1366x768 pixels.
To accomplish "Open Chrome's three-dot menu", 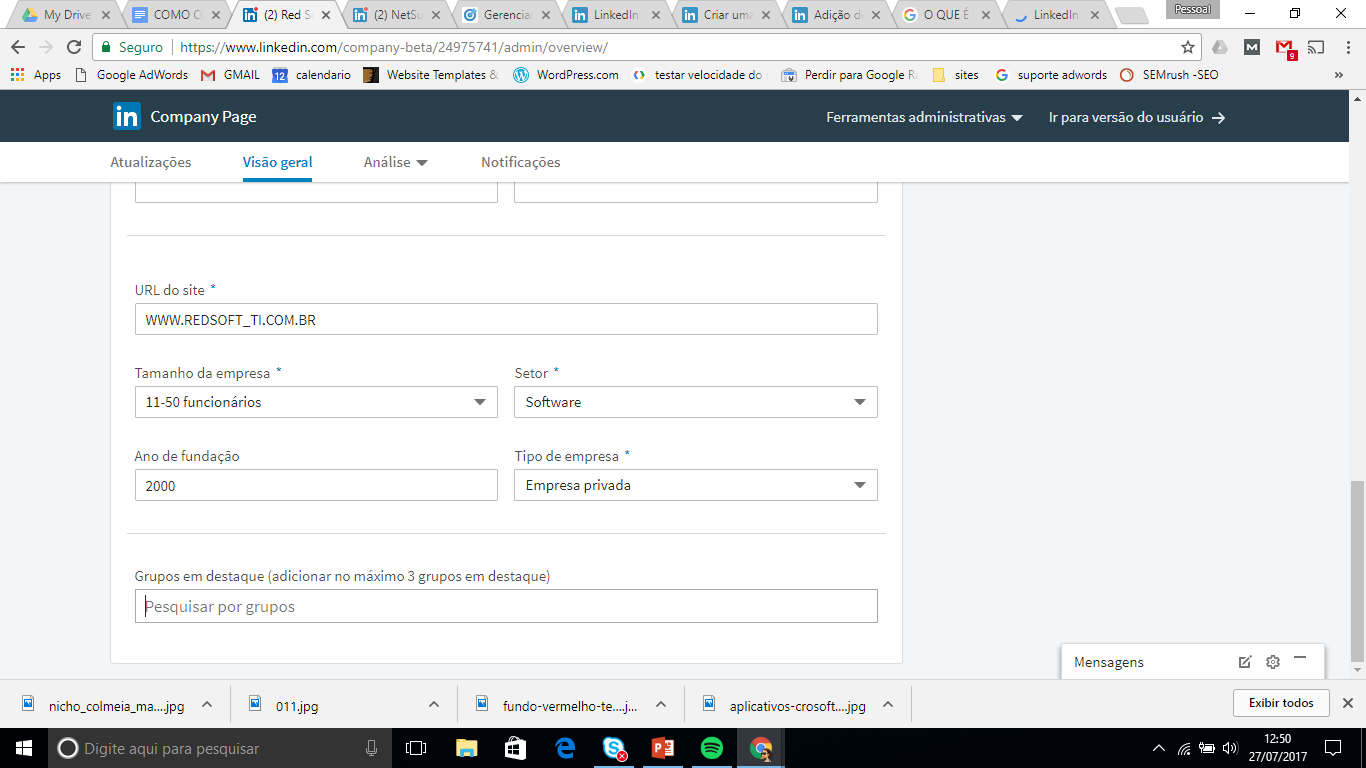I will coord(1347,47).
